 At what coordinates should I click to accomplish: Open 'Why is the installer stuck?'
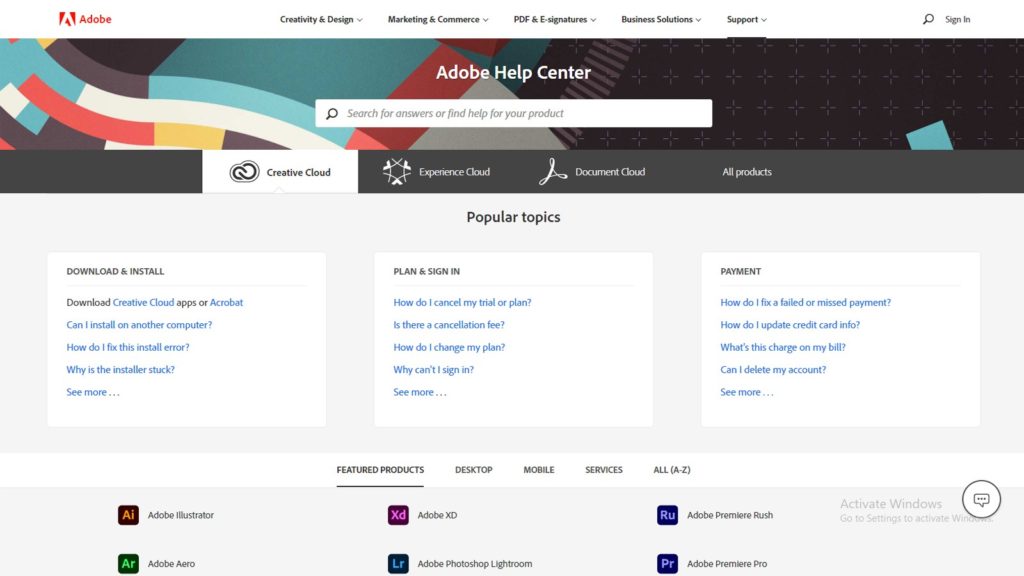120,370
